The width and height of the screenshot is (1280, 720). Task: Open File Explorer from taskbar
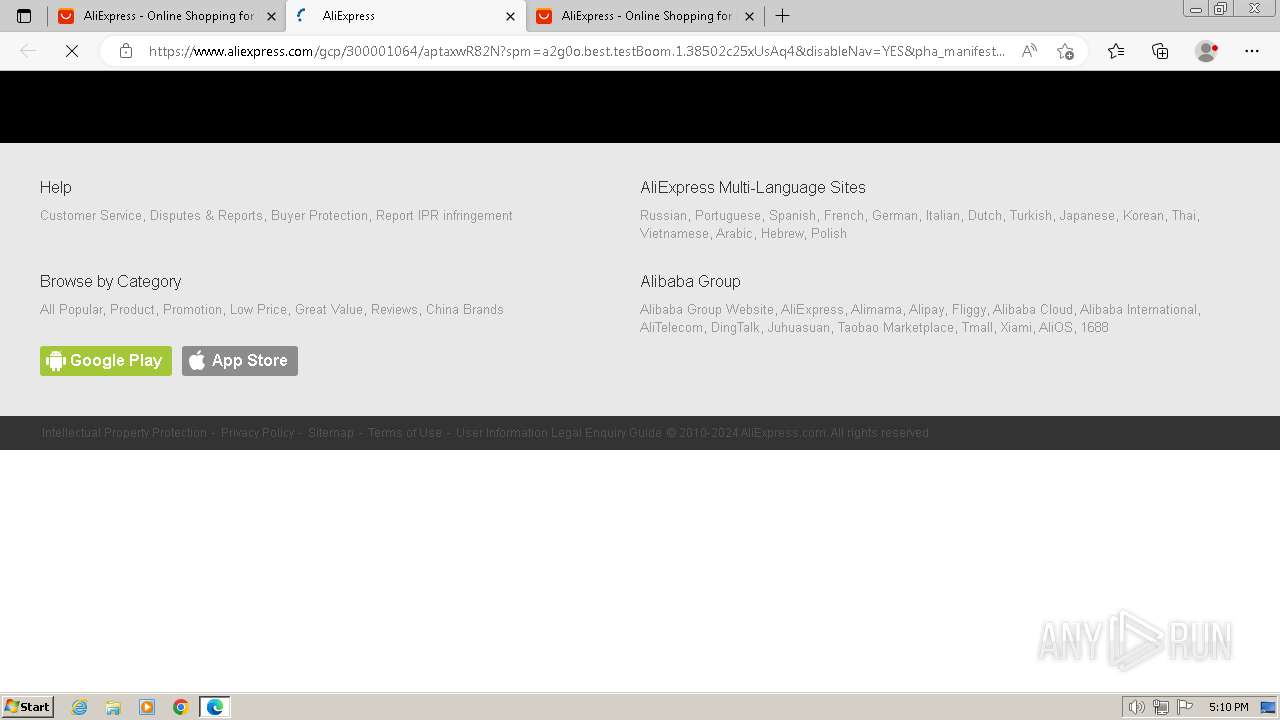[x=113, y=707]
